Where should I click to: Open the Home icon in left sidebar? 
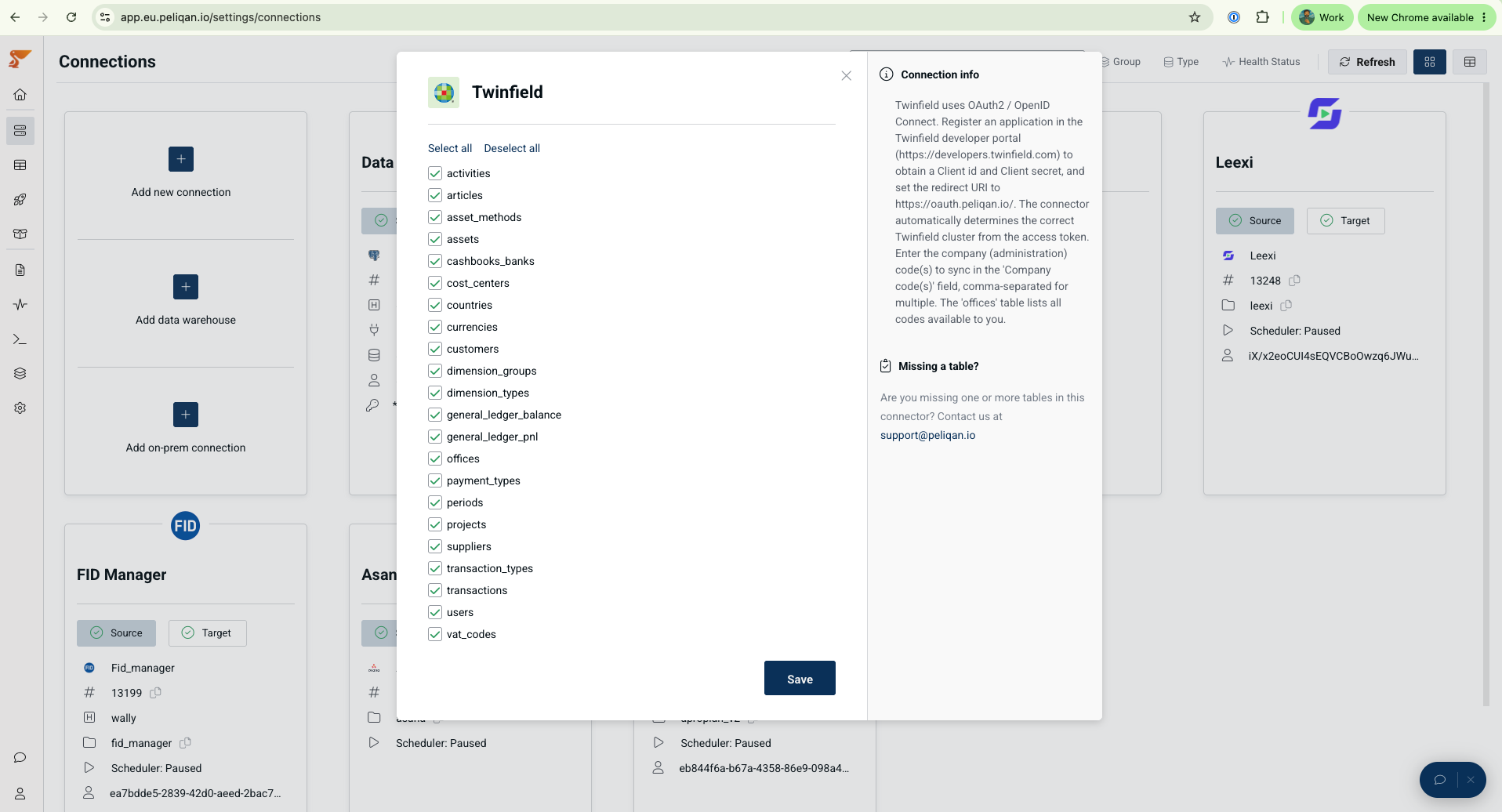20,95
